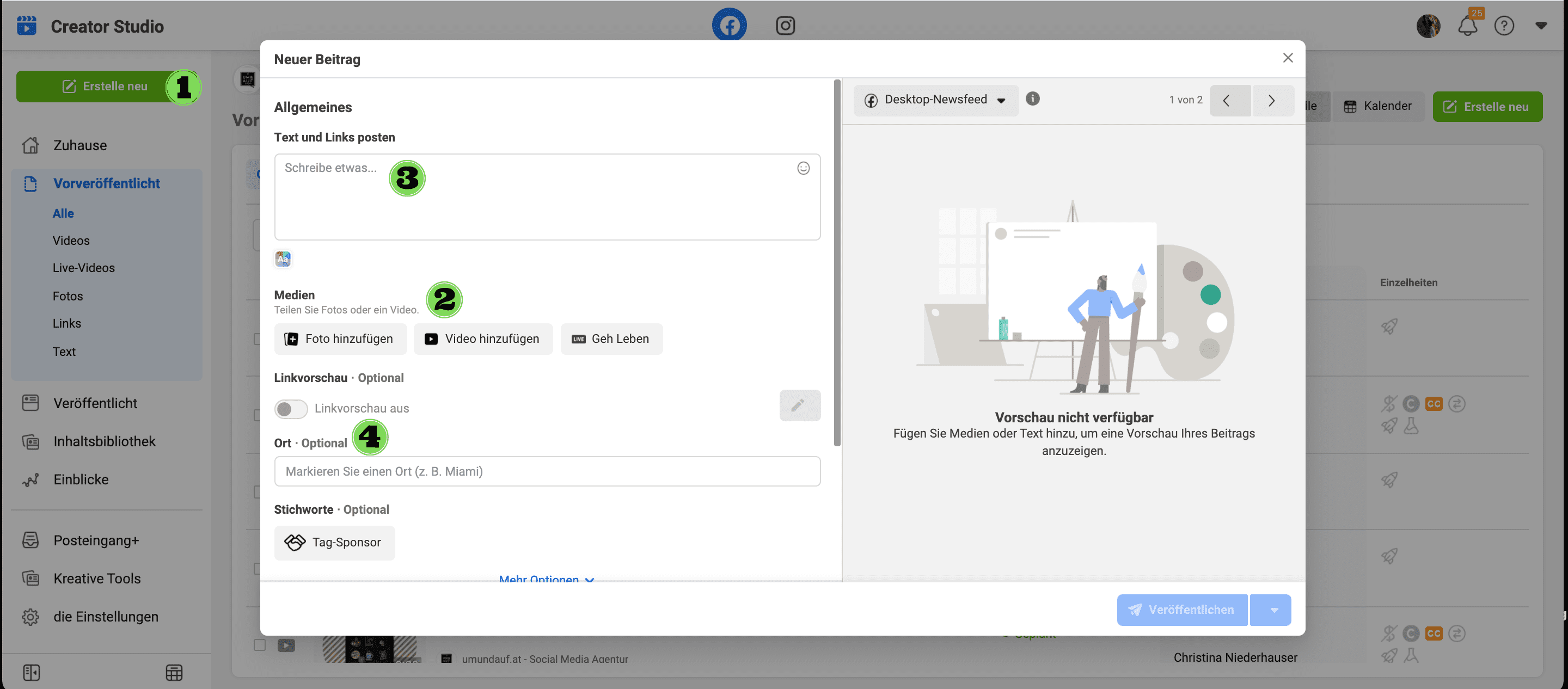Click the table grid icon at sidebar bottom

(174, 673)
